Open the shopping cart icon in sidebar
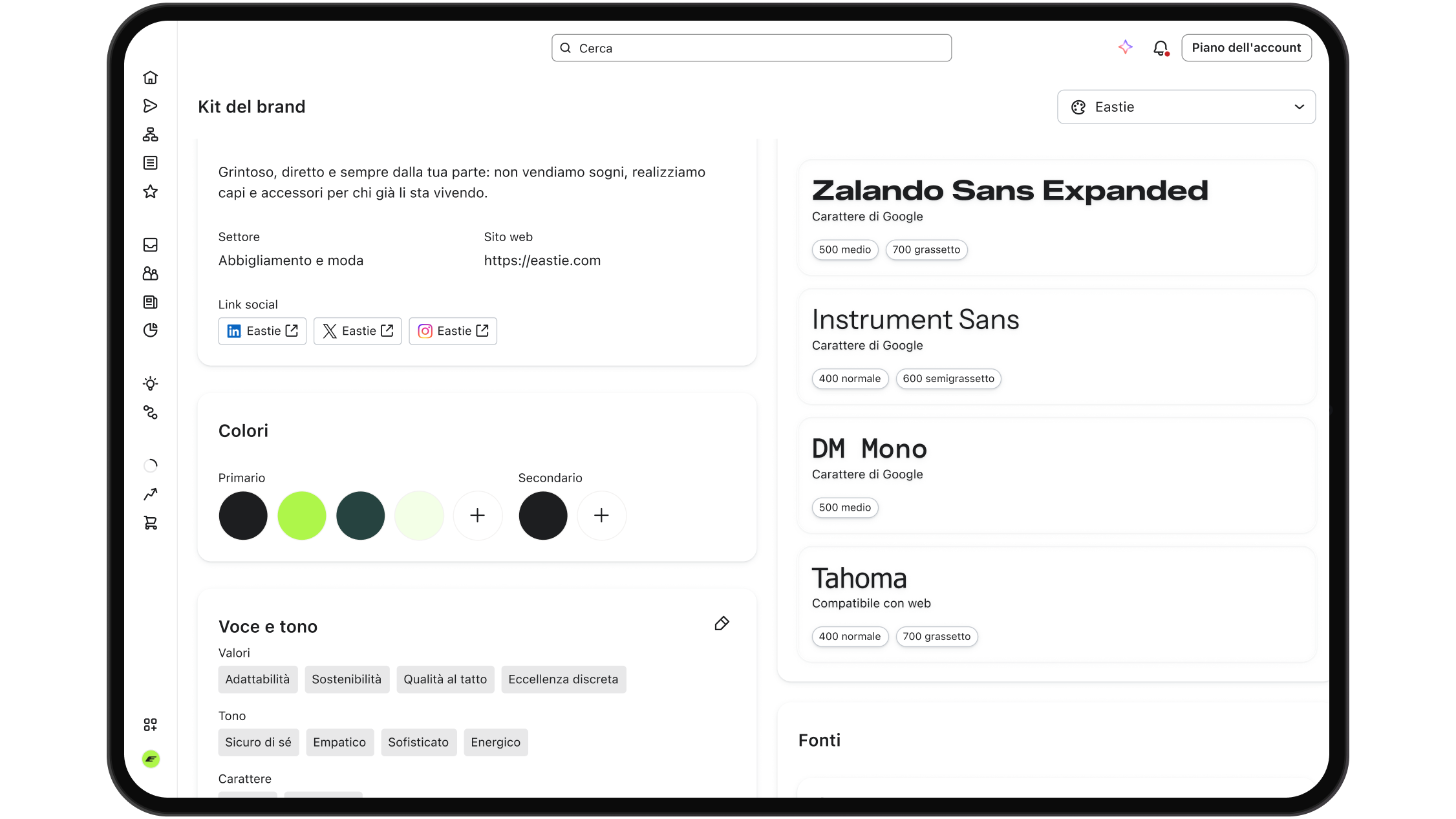The image size is (1456, 819). click(x=150, y=523)
